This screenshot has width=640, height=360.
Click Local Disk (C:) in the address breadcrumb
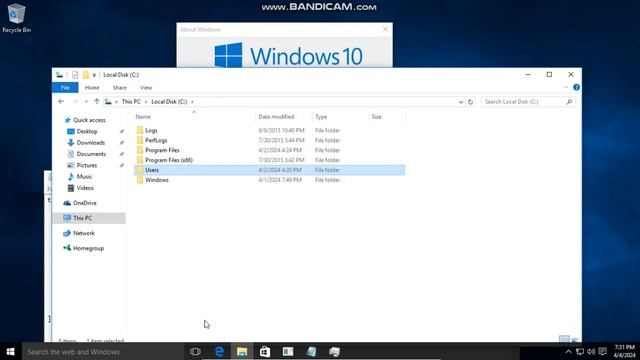pyautogui.click(x=169, y=102)
